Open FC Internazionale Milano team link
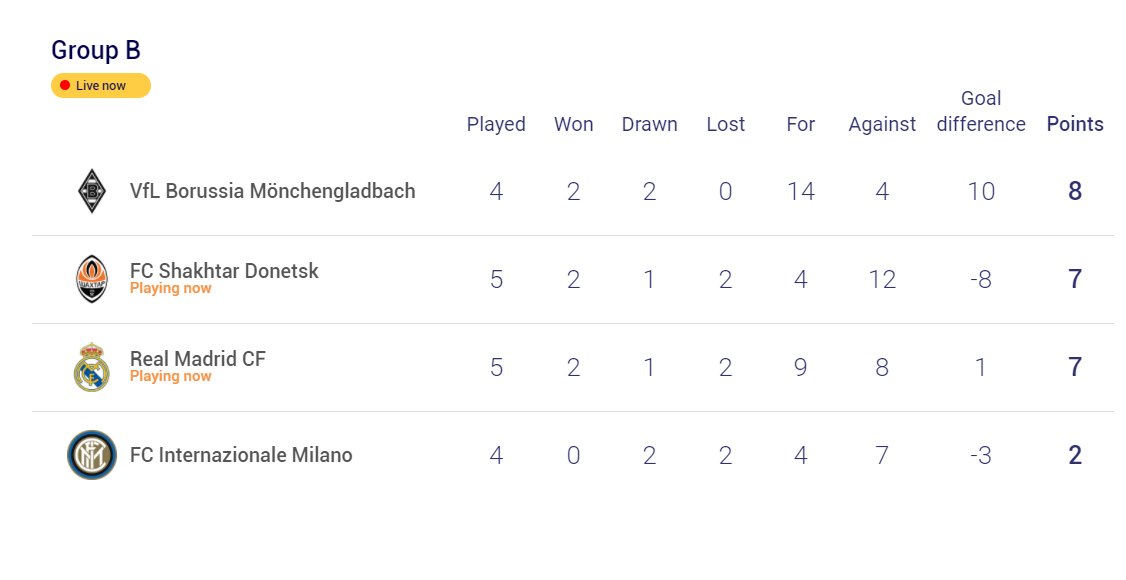Image resolution: width=1126 pixels, height=580 pixels. pos(241,455)
